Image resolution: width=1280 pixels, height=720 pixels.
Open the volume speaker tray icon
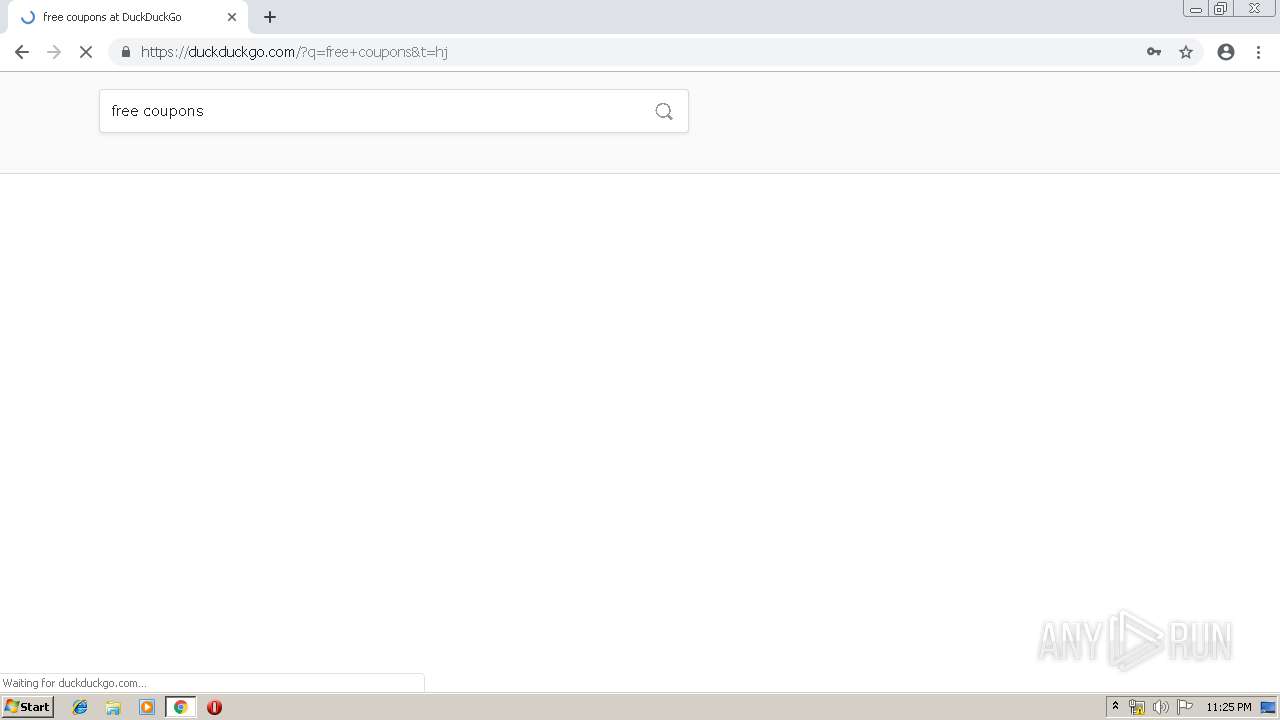coord(1161,707)
